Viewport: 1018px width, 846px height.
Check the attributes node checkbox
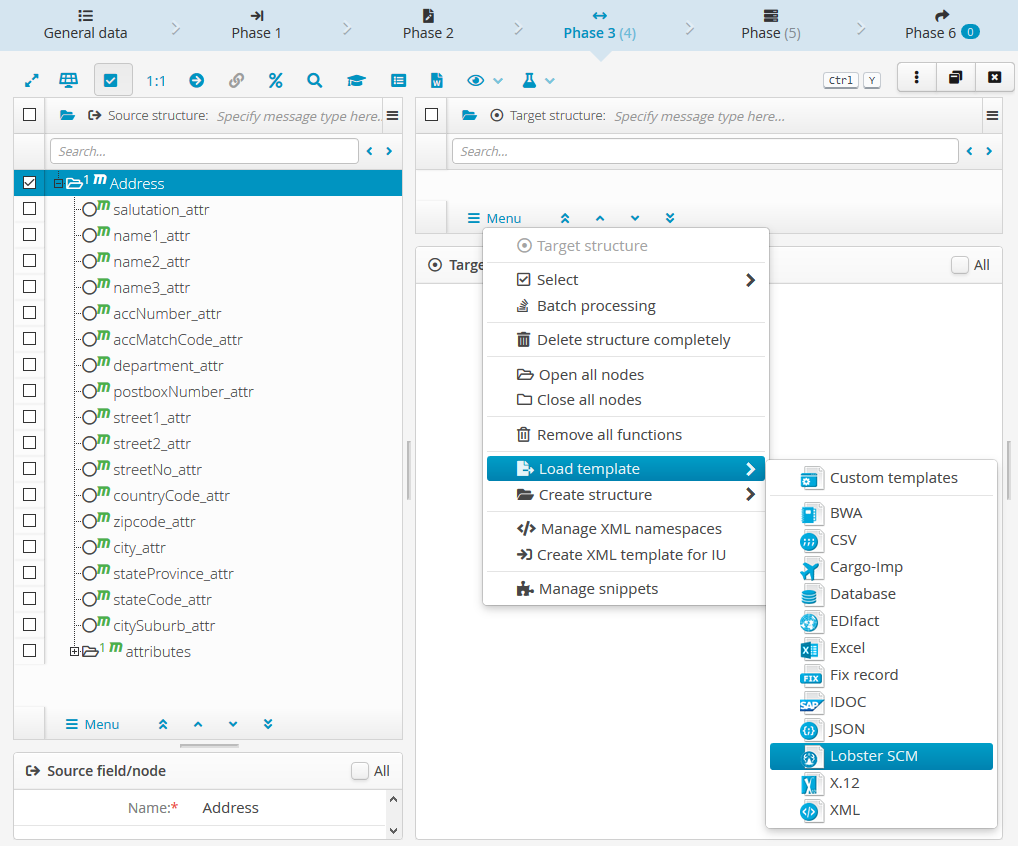(x=29, y=650)
